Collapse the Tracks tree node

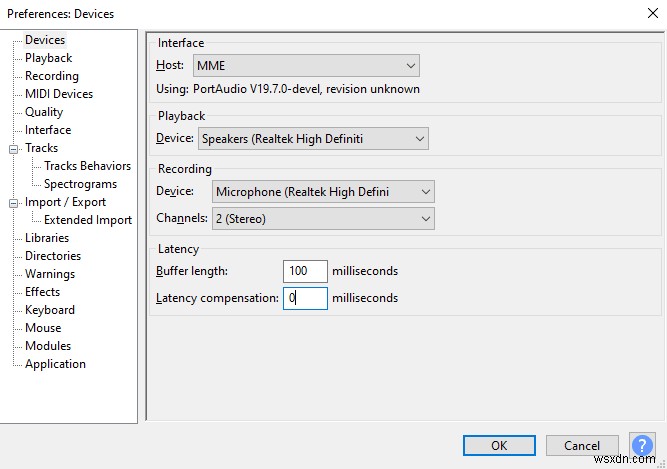[14, 148]
